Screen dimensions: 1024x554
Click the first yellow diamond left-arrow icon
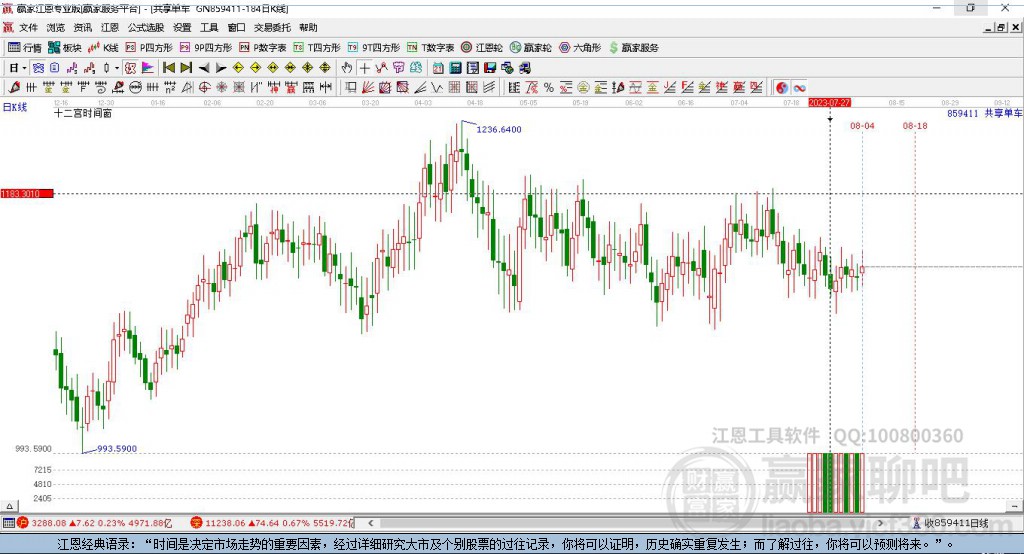[238, 68]
